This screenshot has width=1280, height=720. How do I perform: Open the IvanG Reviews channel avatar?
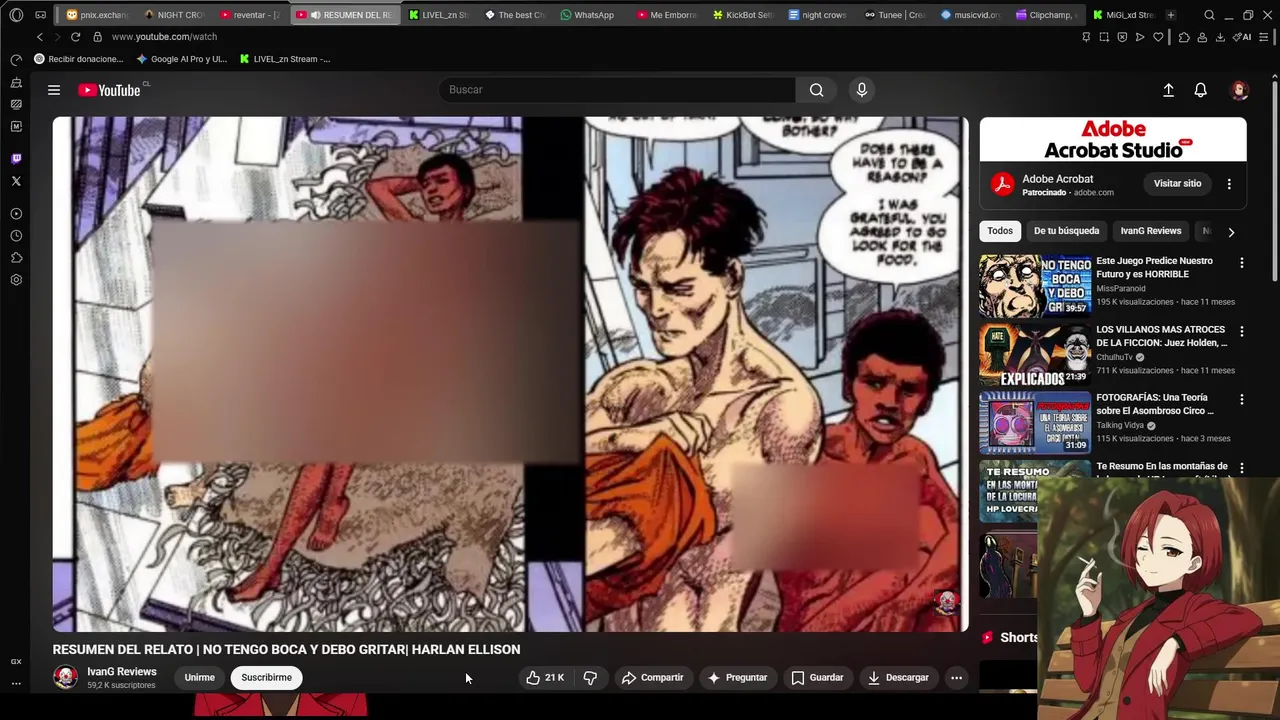[66, 678]
